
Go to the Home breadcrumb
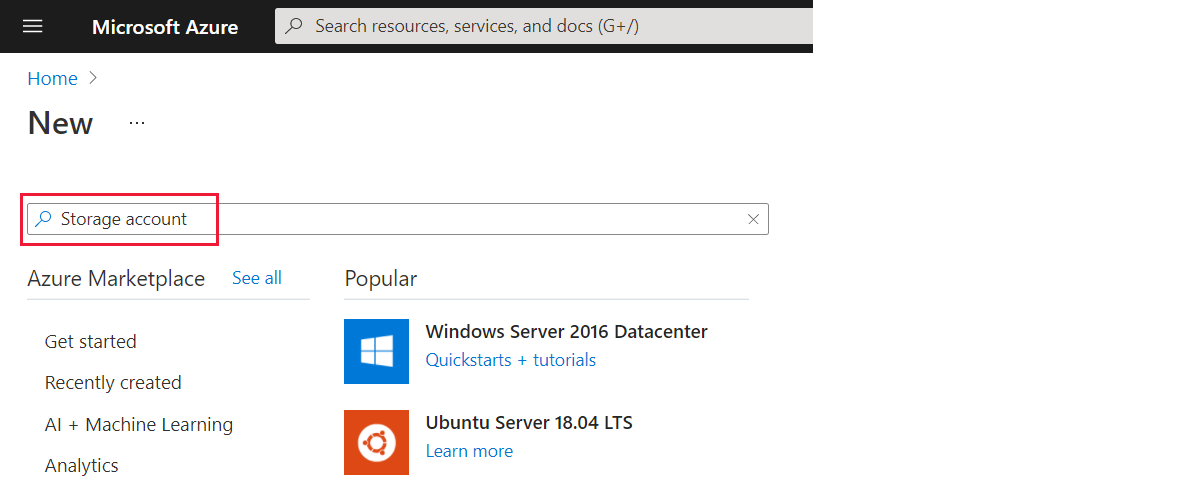[53, 79]
